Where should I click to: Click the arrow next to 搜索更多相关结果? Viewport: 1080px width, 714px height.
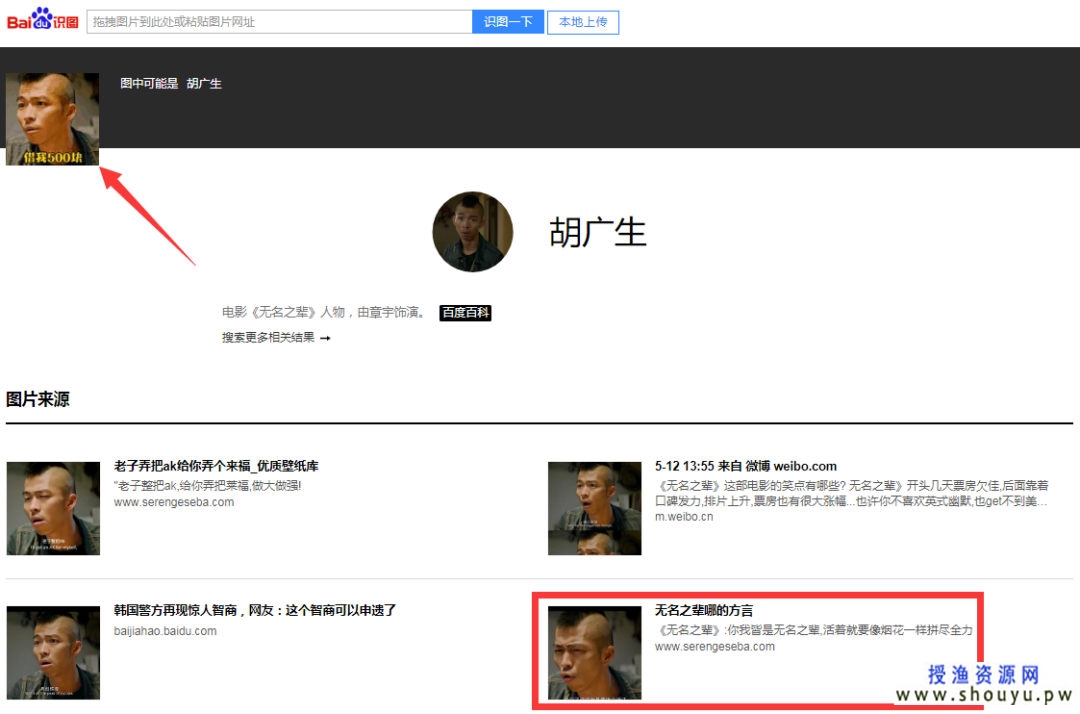[x=325, y=338]
